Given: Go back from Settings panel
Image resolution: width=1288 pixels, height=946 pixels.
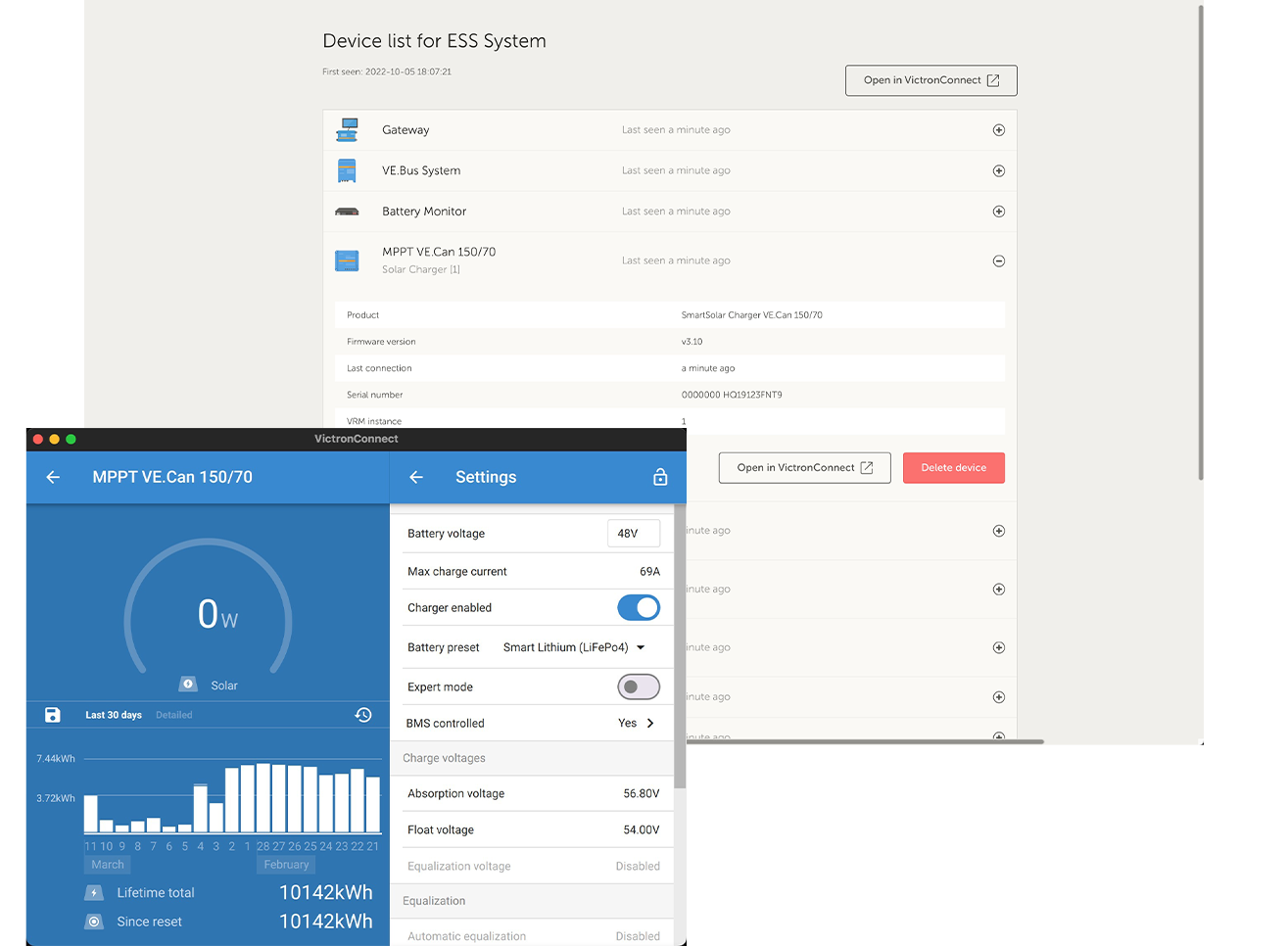Looking at the screenshot, I should (x=416, y=477).
